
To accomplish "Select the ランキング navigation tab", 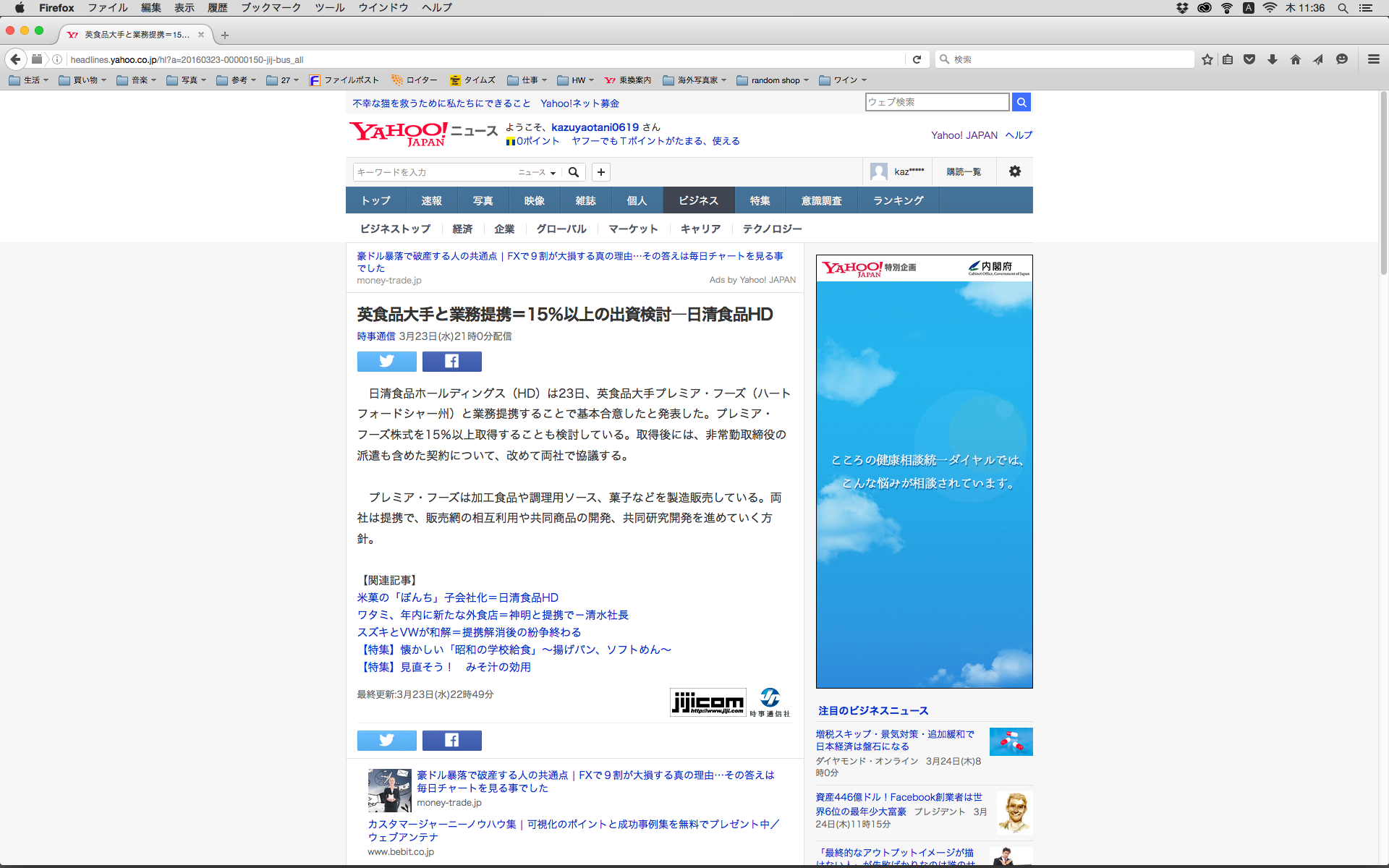I will (x=898, y=200).
